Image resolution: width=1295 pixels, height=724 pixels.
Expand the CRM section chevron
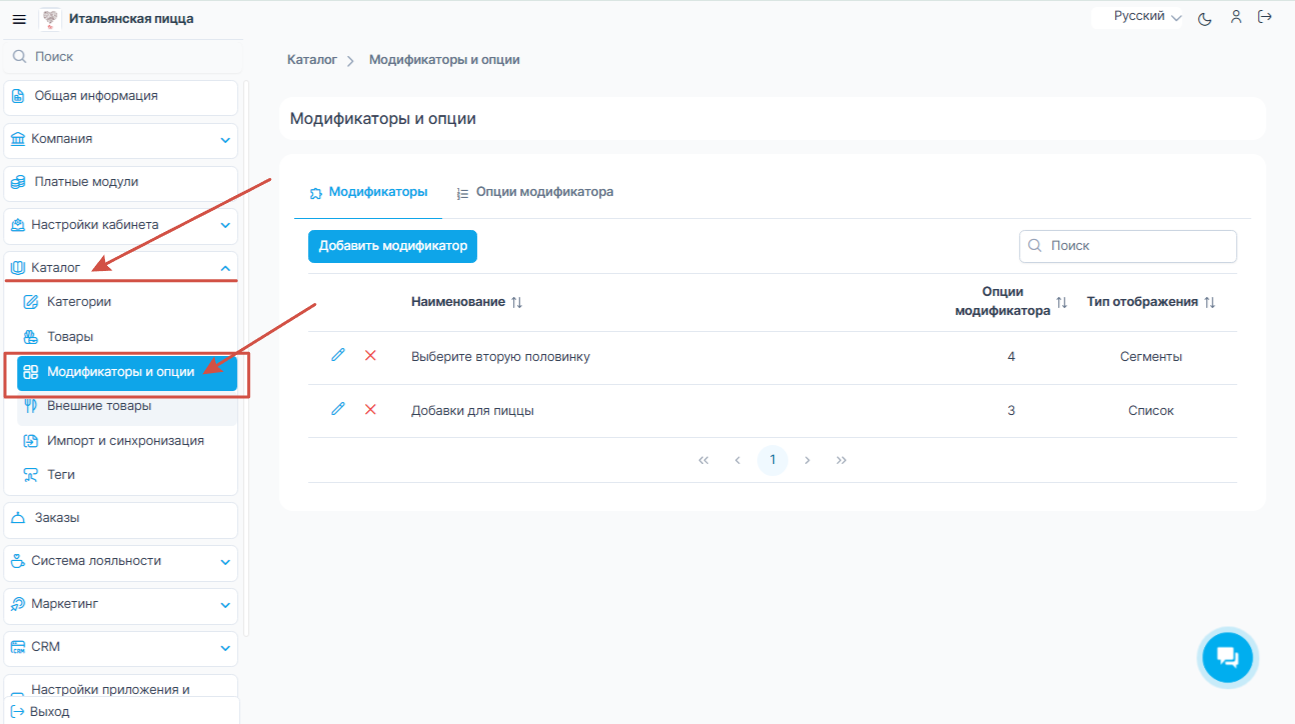click(x=225, y=648)
